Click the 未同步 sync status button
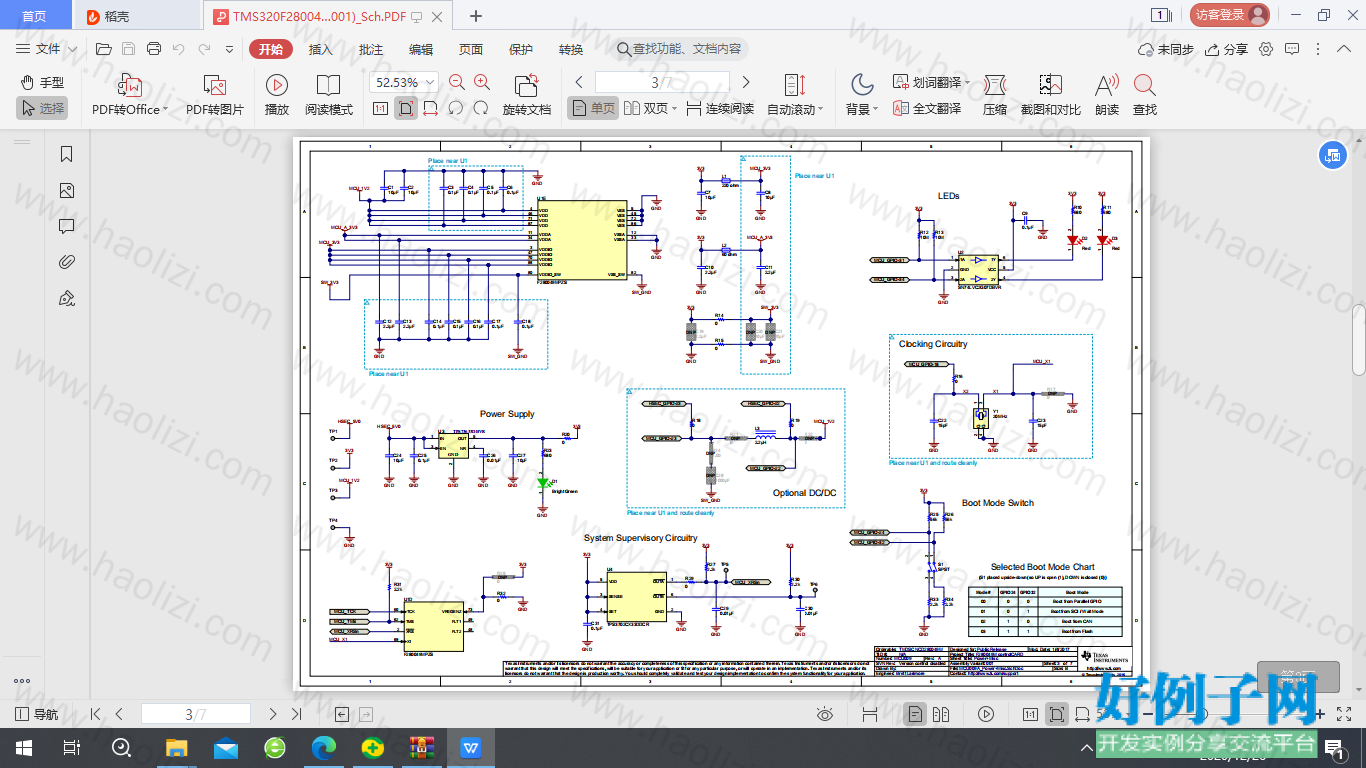 pyautogui.click(x=1166, y=49)
